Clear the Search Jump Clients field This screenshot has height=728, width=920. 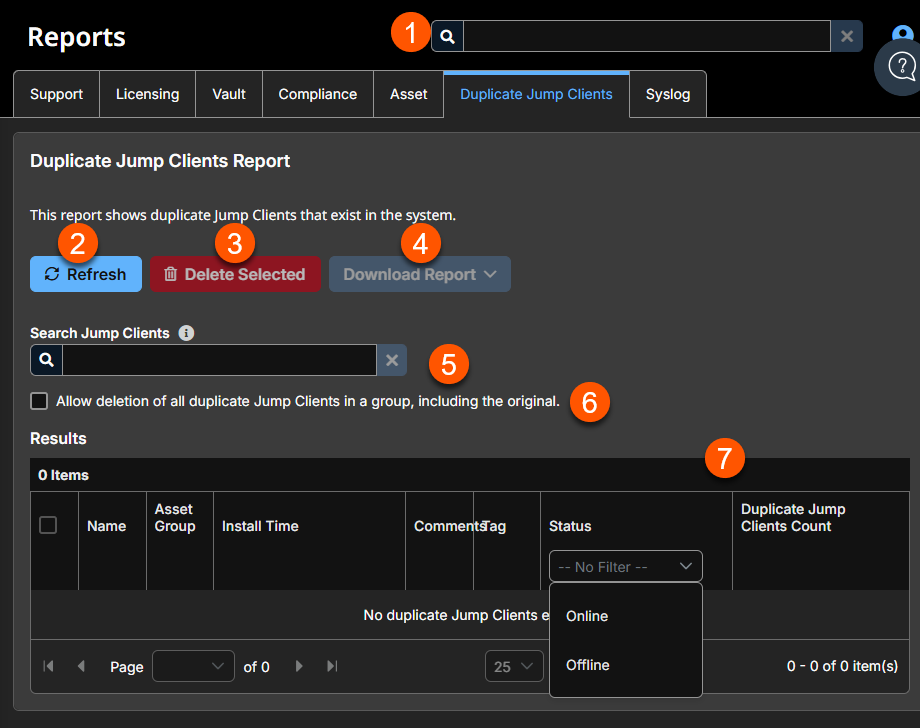click(392, 360)
